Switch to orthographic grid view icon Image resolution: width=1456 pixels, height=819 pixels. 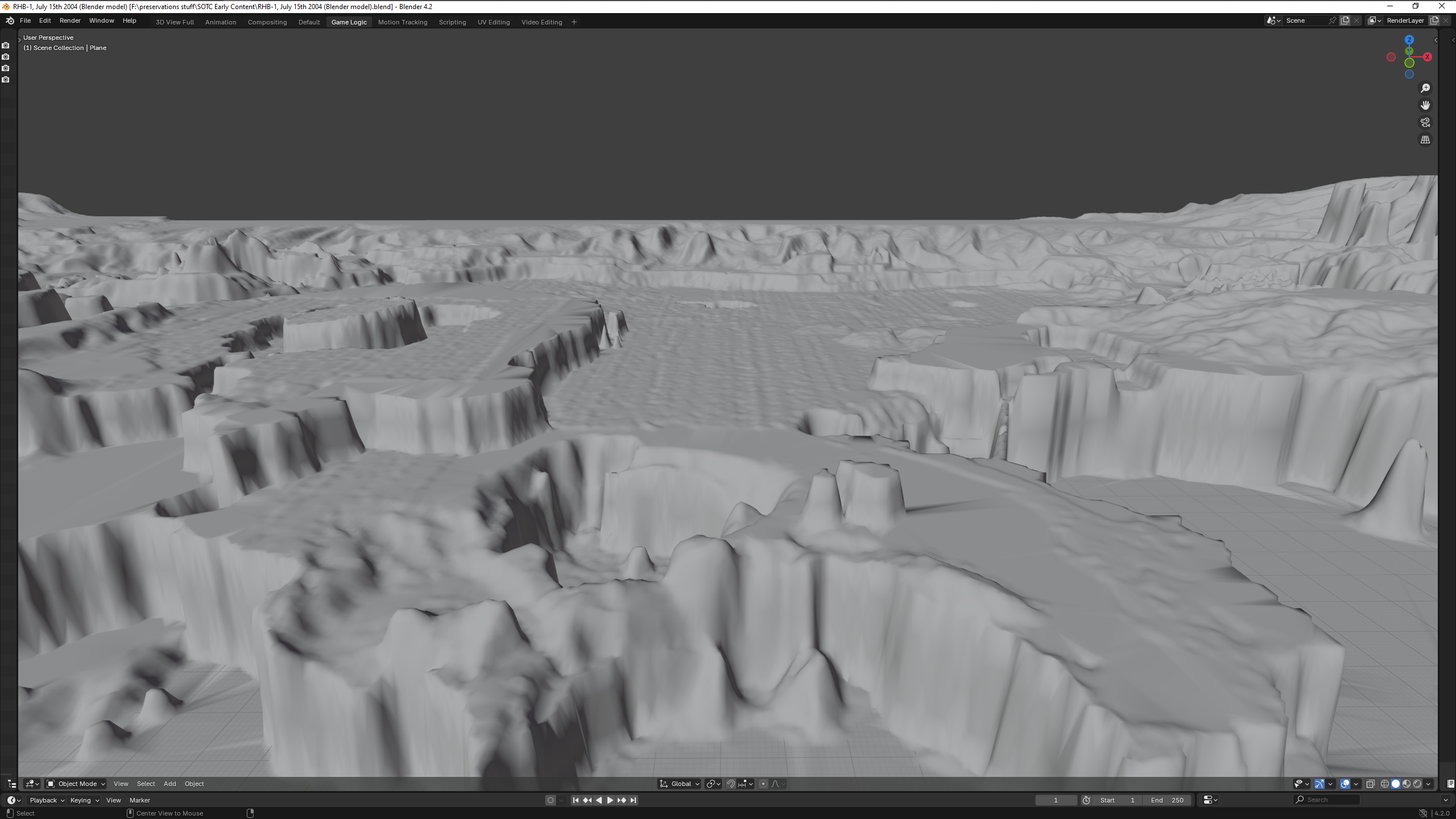1425,140
